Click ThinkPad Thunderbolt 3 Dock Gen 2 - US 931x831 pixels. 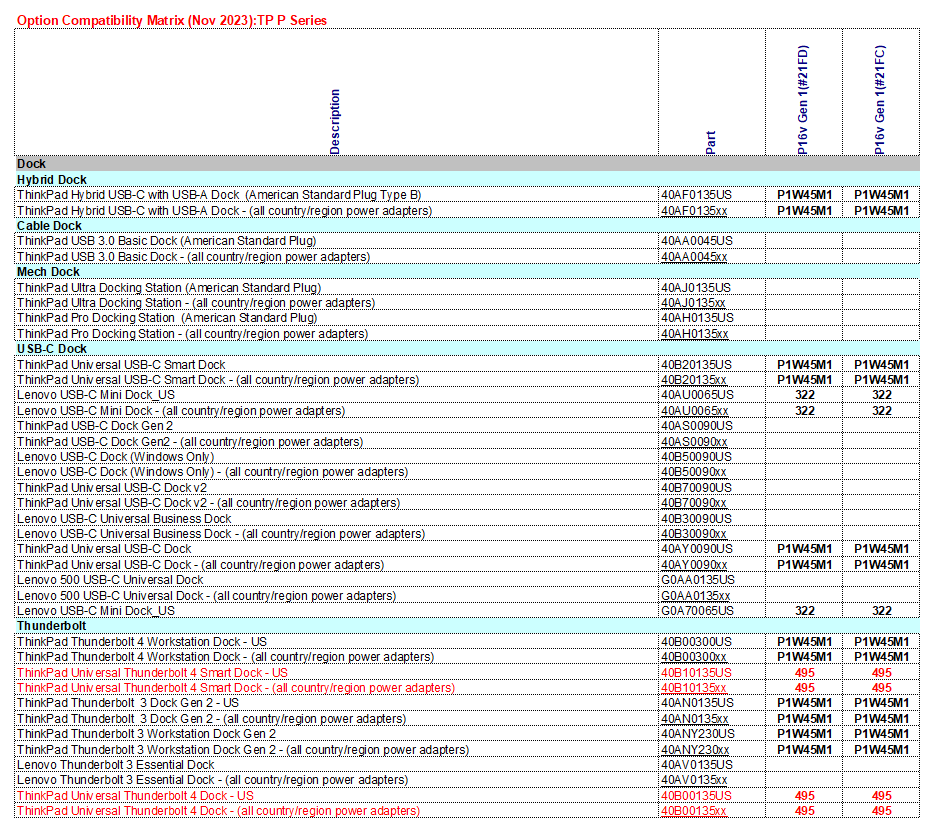tap(128, 703)
